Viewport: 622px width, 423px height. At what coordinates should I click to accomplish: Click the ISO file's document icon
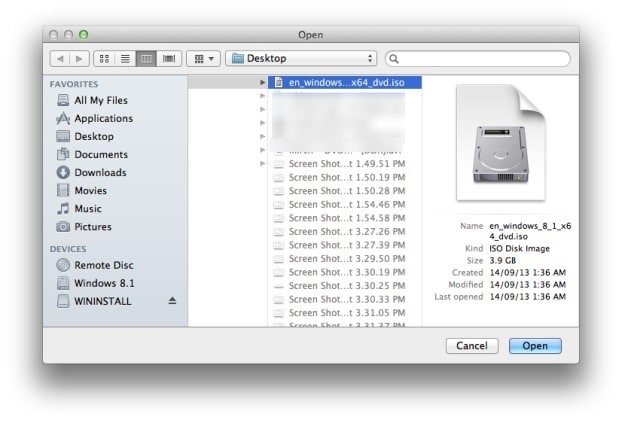coord(279,82)
